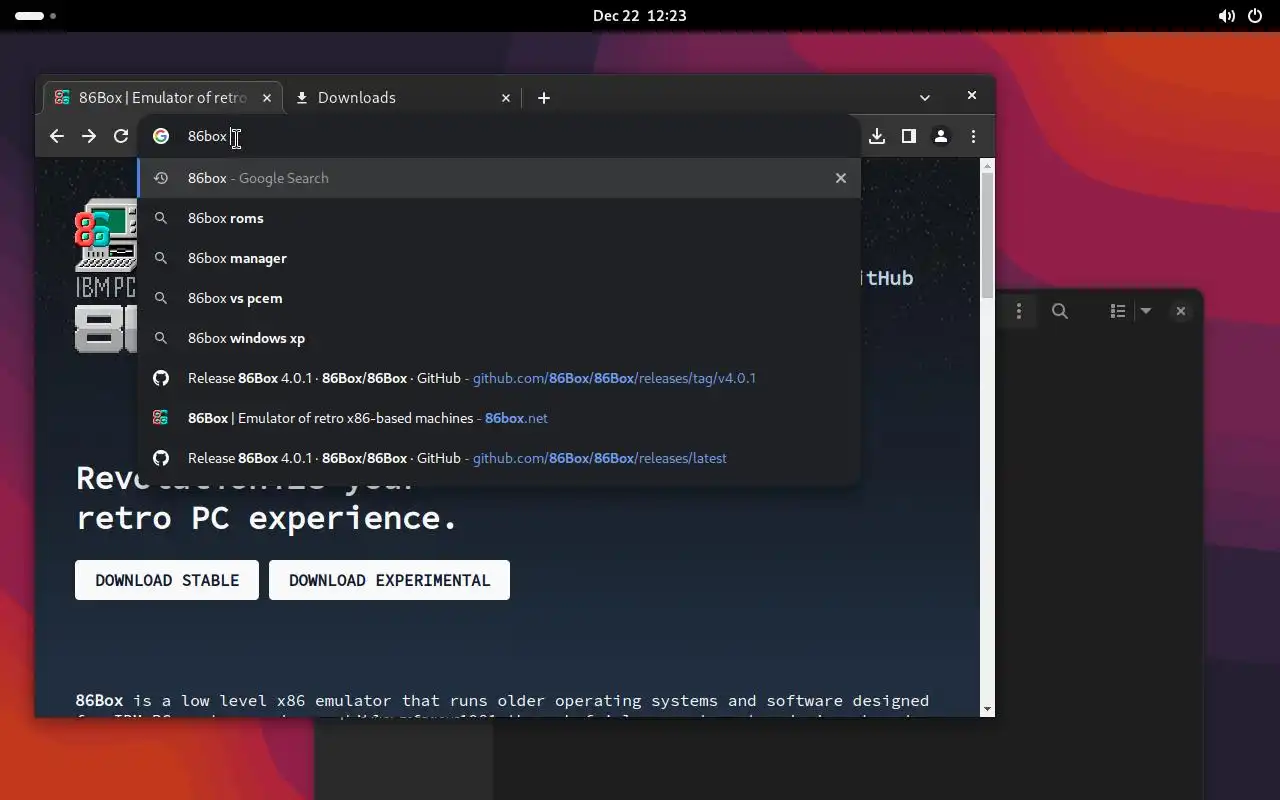Click the Google icon in address bar
Viewport: 1280px width, 800px height.
(x=161, y=136)
